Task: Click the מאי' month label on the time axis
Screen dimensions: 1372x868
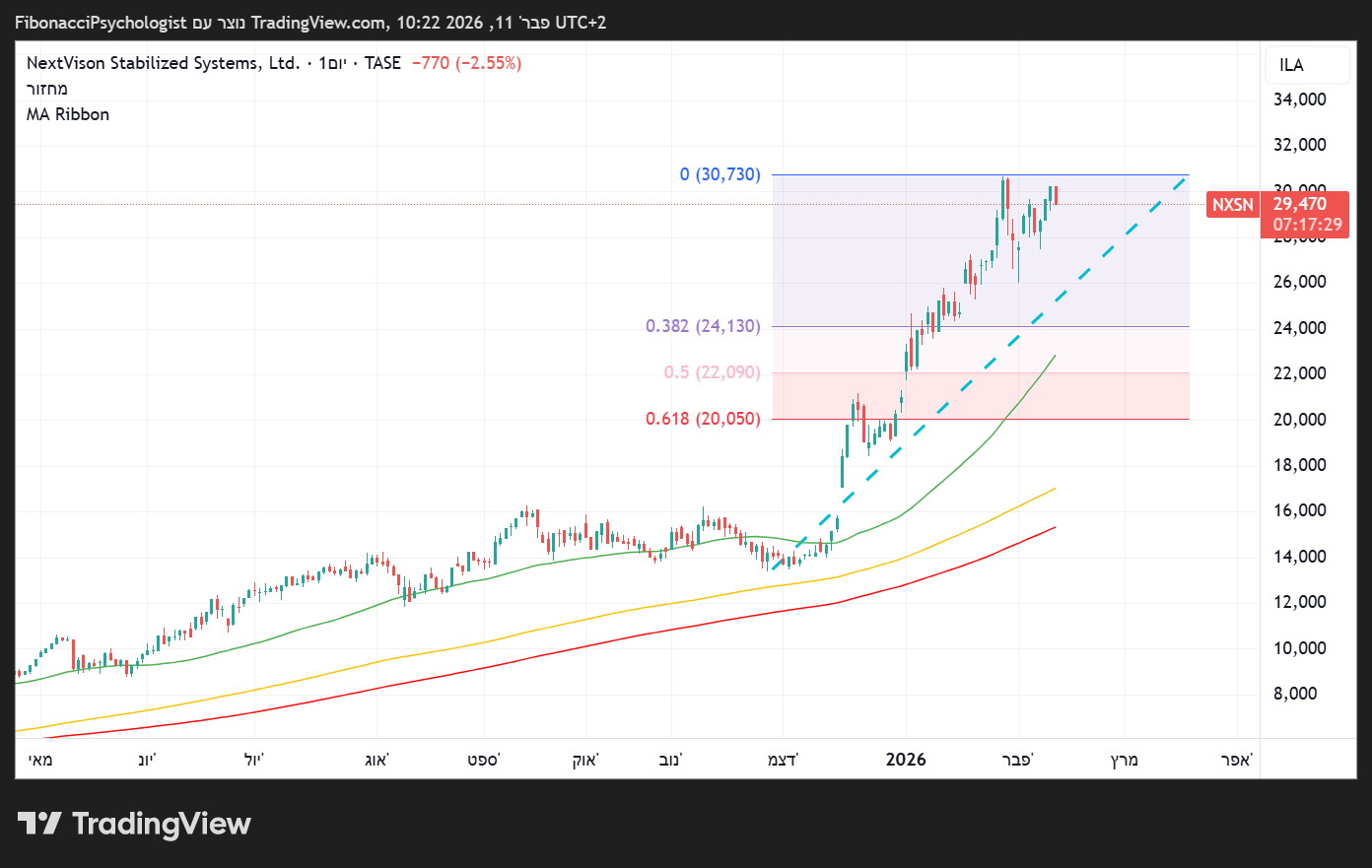Action: pyautogui.click(x=40, y=760)
